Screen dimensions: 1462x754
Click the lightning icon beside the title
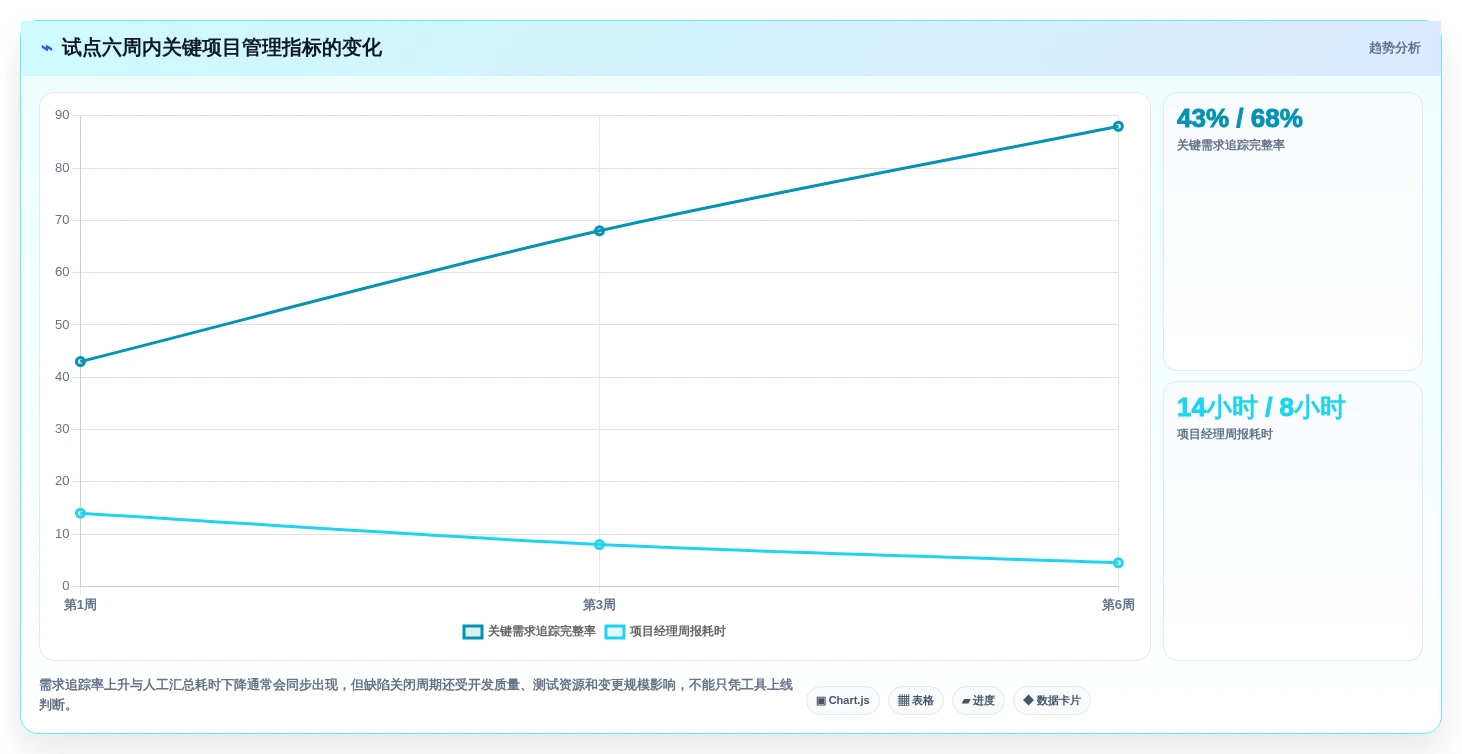click(x=47, y=48)
